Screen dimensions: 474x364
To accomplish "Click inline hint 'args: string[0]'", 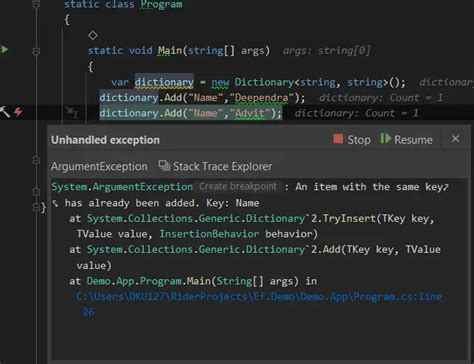I will 326,51.
